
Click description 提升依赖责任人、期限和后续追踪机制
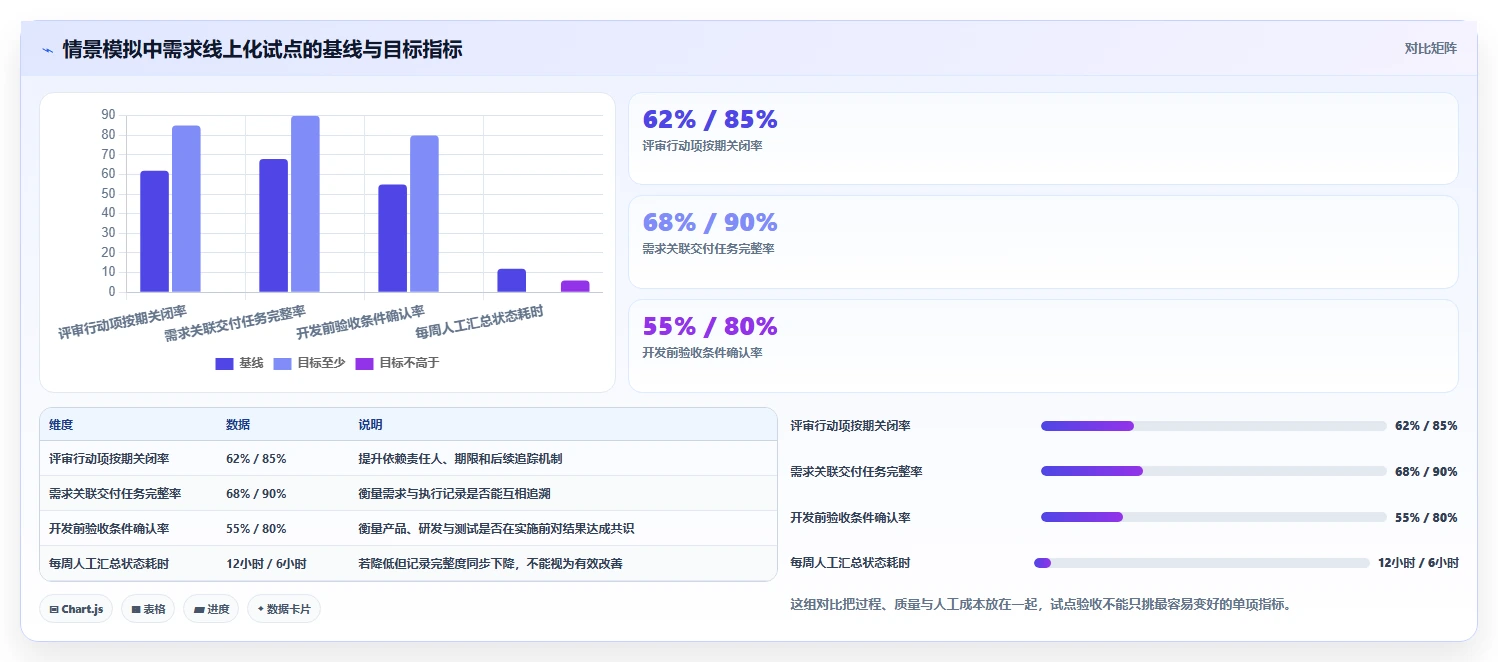tap(460, 459)
